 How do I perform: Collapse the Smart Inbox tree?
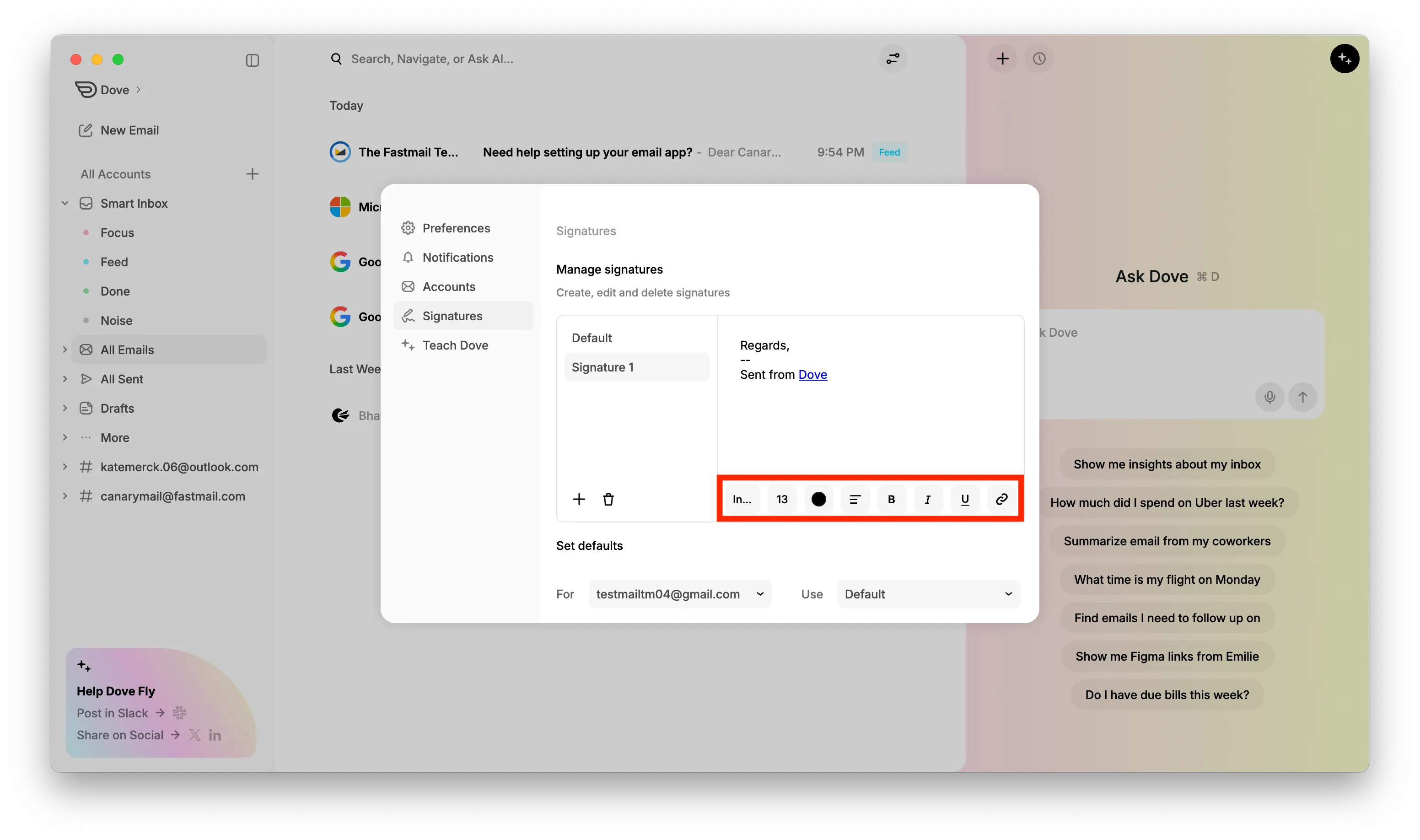[x=65, y=203]
